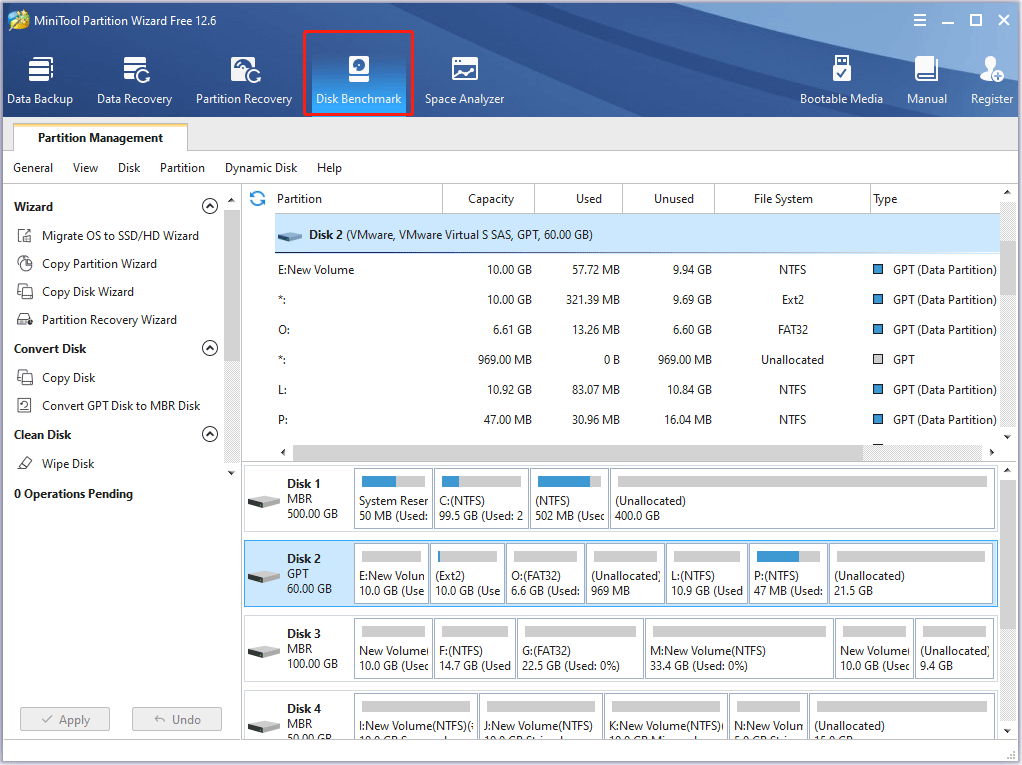Collapse the Clean Disk section
This screenshot has height=765, width=1022.
pyautogui.click(x=210, y=435)
